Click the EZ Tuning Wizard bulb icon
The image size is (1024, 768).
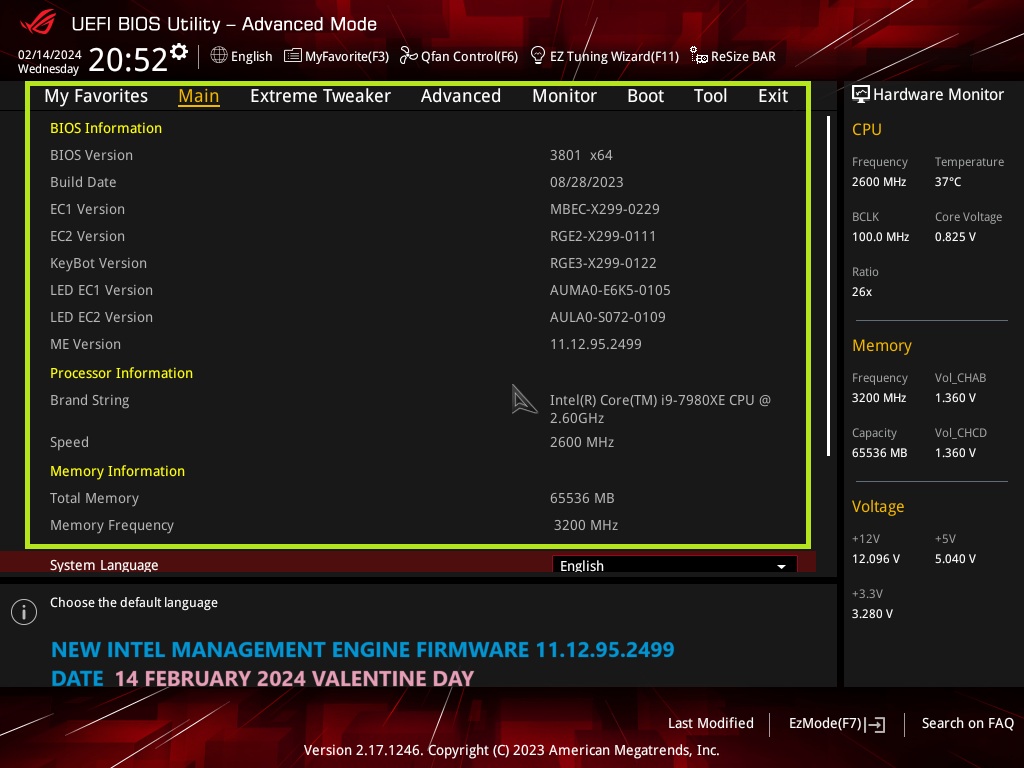point(537,56)
